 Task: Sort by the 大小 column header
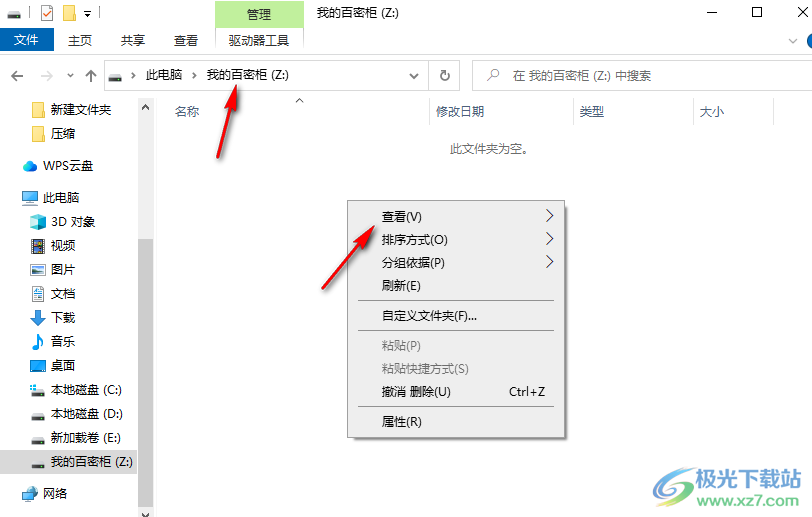pos(712,111)
